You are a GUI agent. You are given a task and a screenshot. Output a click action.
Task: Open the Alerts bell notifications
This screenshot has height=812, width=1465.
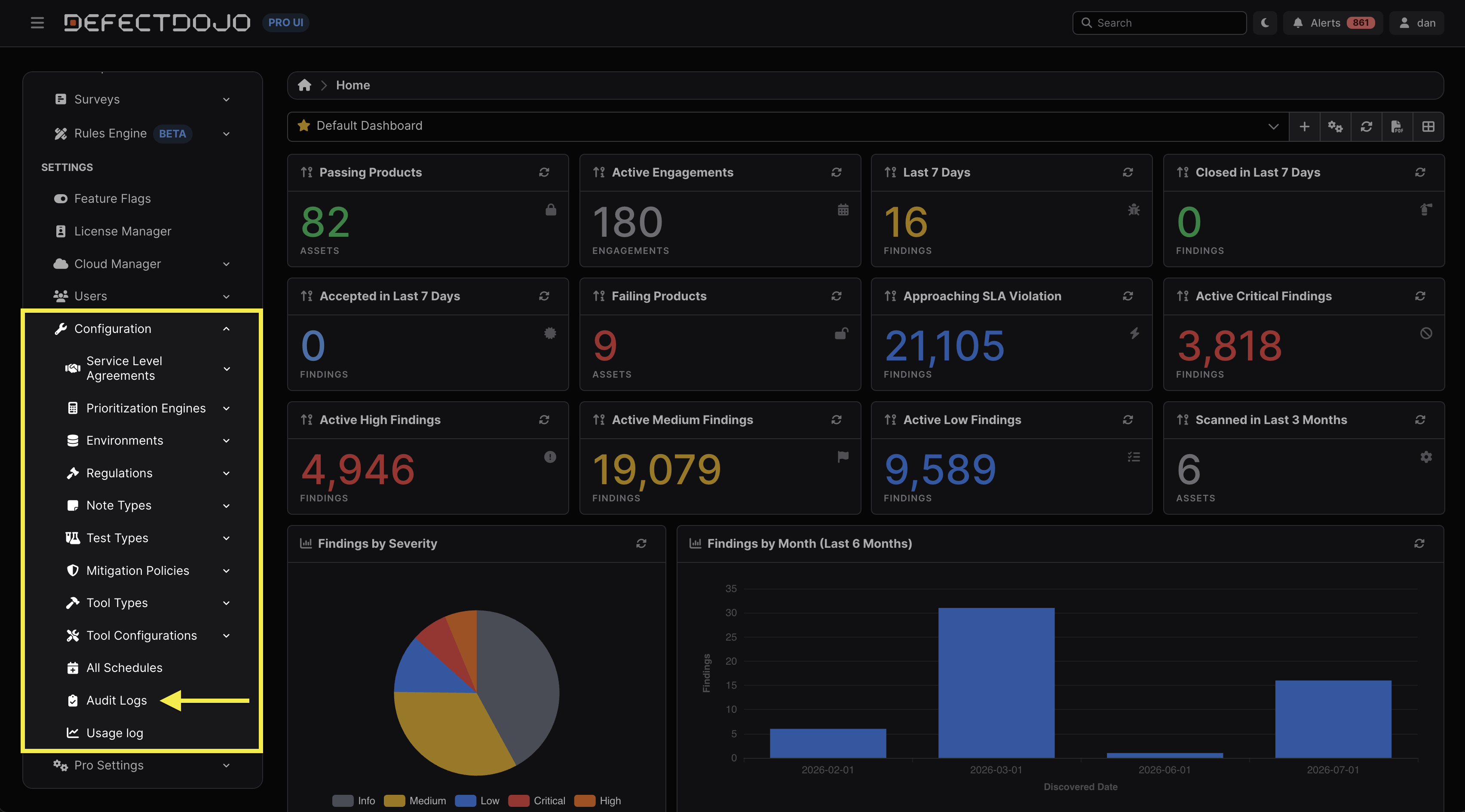(x=1333, y=23)
